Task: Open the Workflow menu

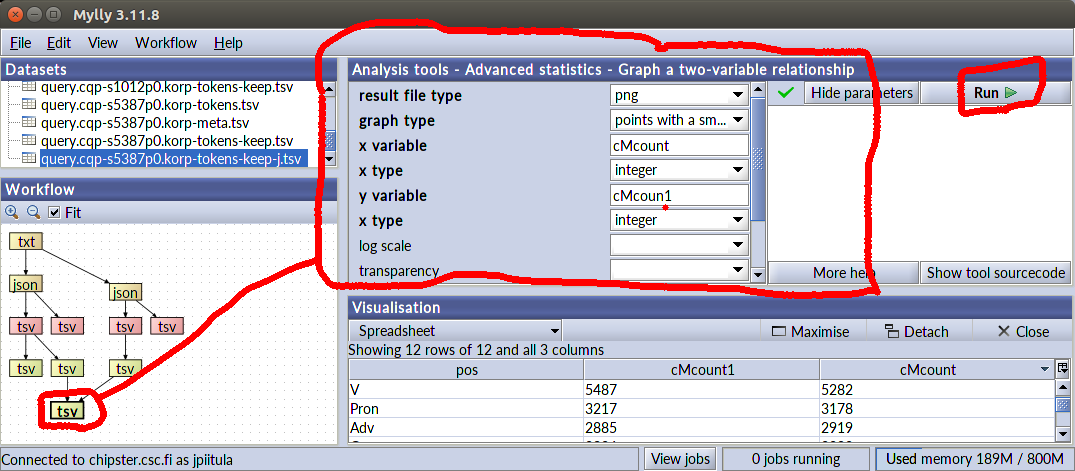Action: pyautogui.click(x=166, y=43)
